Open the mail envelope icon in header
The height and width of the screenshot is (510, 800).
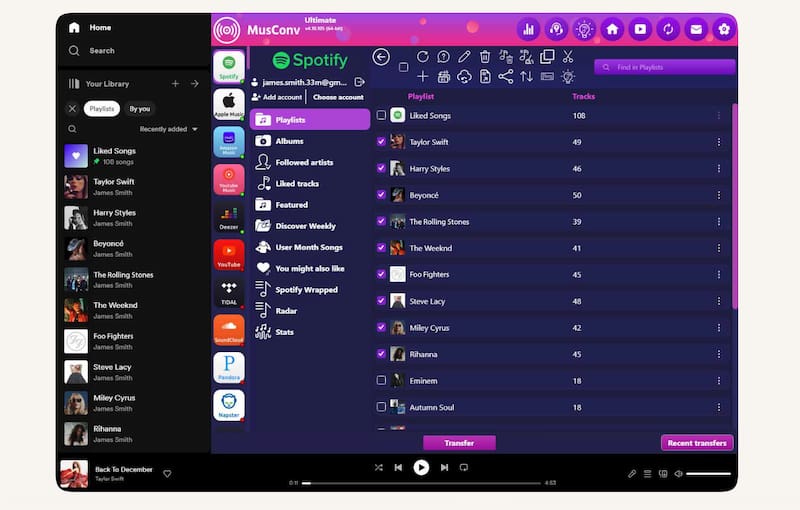(696, 30)
